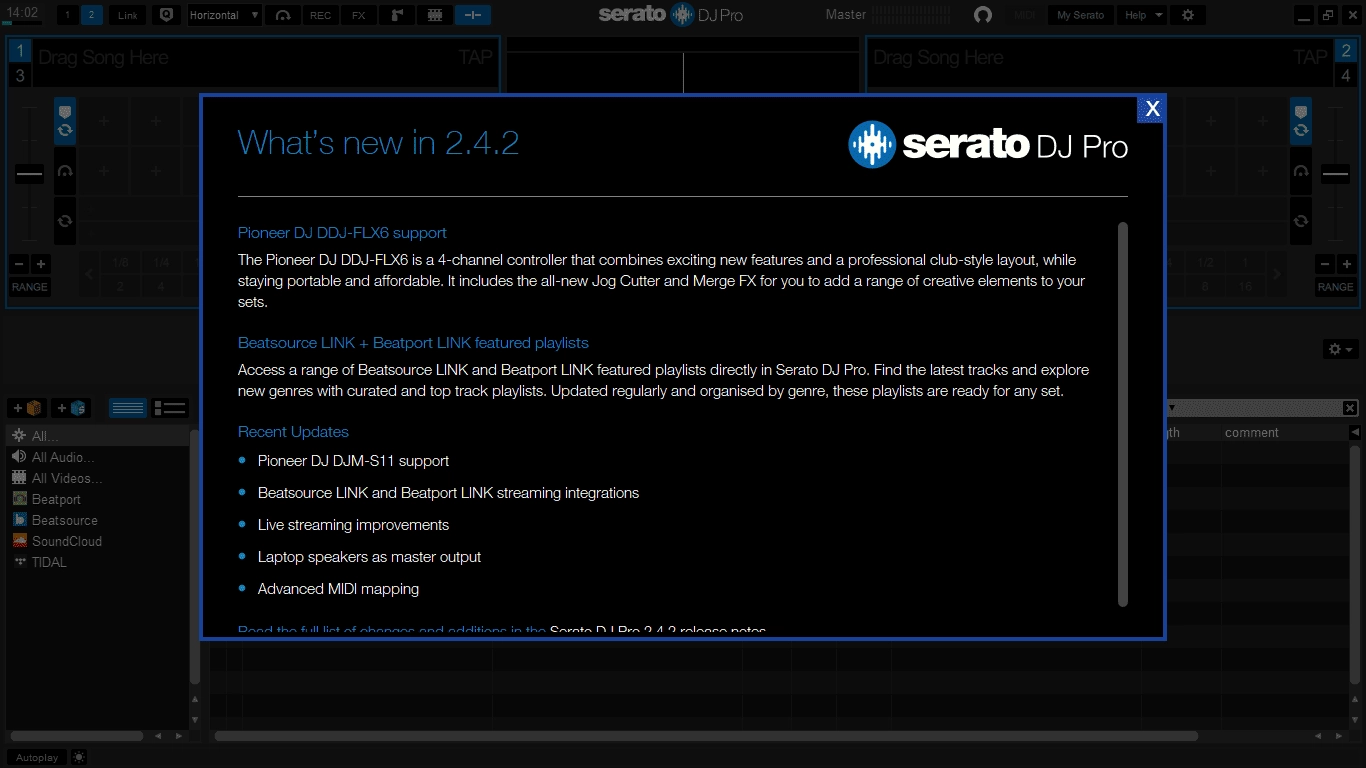The width and height of the screenshot is (1366, 768).
Task: Select deck layout button 1
Action: tap(68, 15)
